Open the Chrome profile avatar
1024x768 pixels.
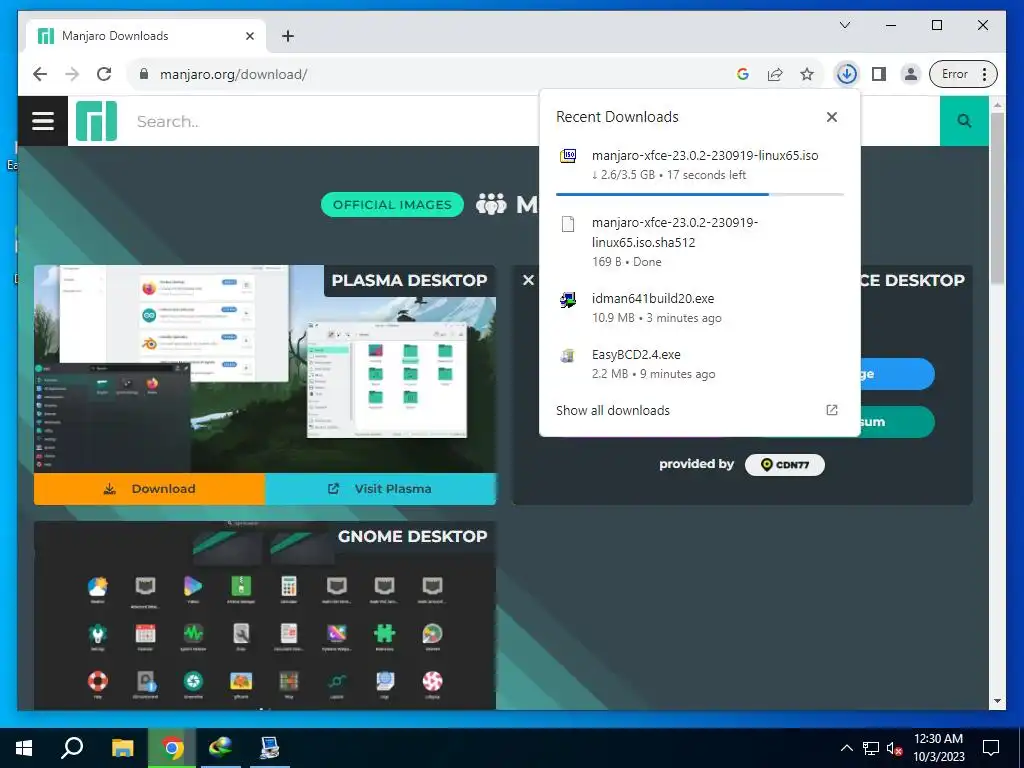coord(910,74)
